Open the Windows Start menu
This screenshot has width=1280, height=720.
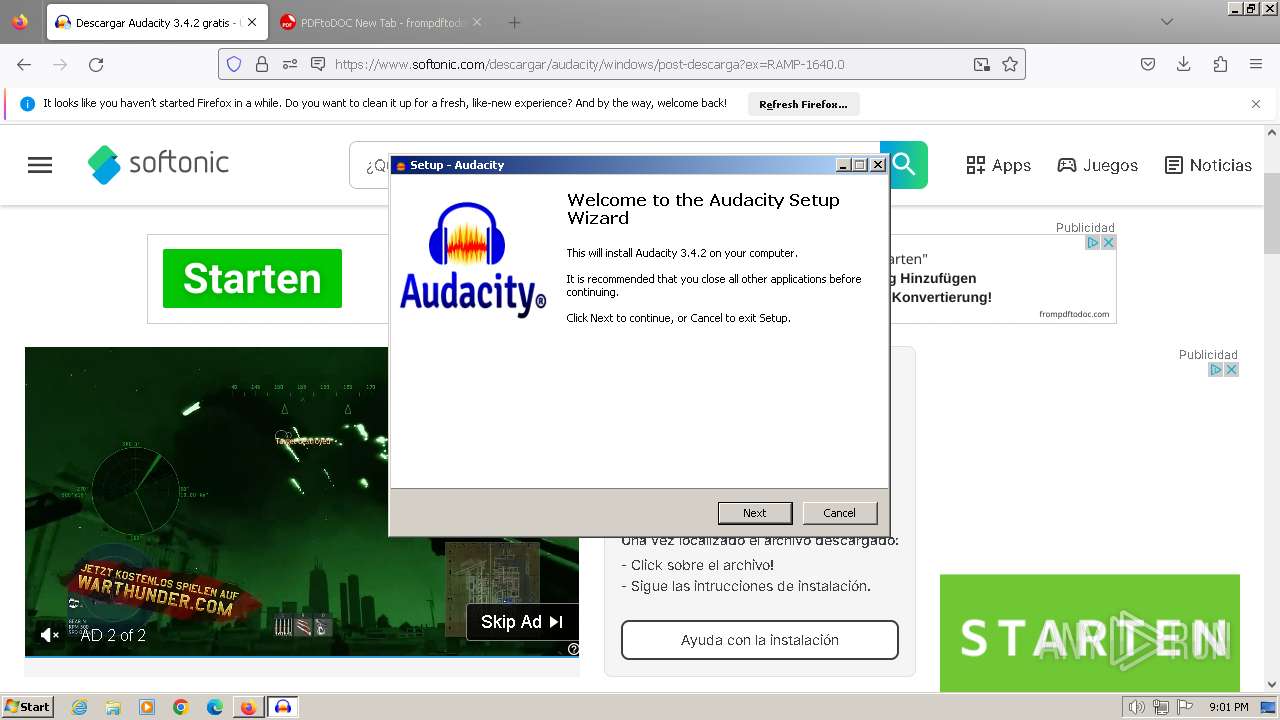click(x=27, y=706)
